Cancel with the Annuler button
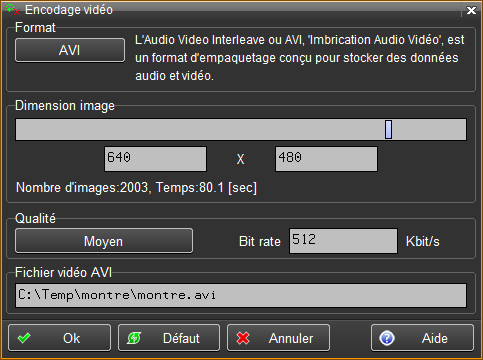This screenshot has width=483, height=360. (278, 338)
